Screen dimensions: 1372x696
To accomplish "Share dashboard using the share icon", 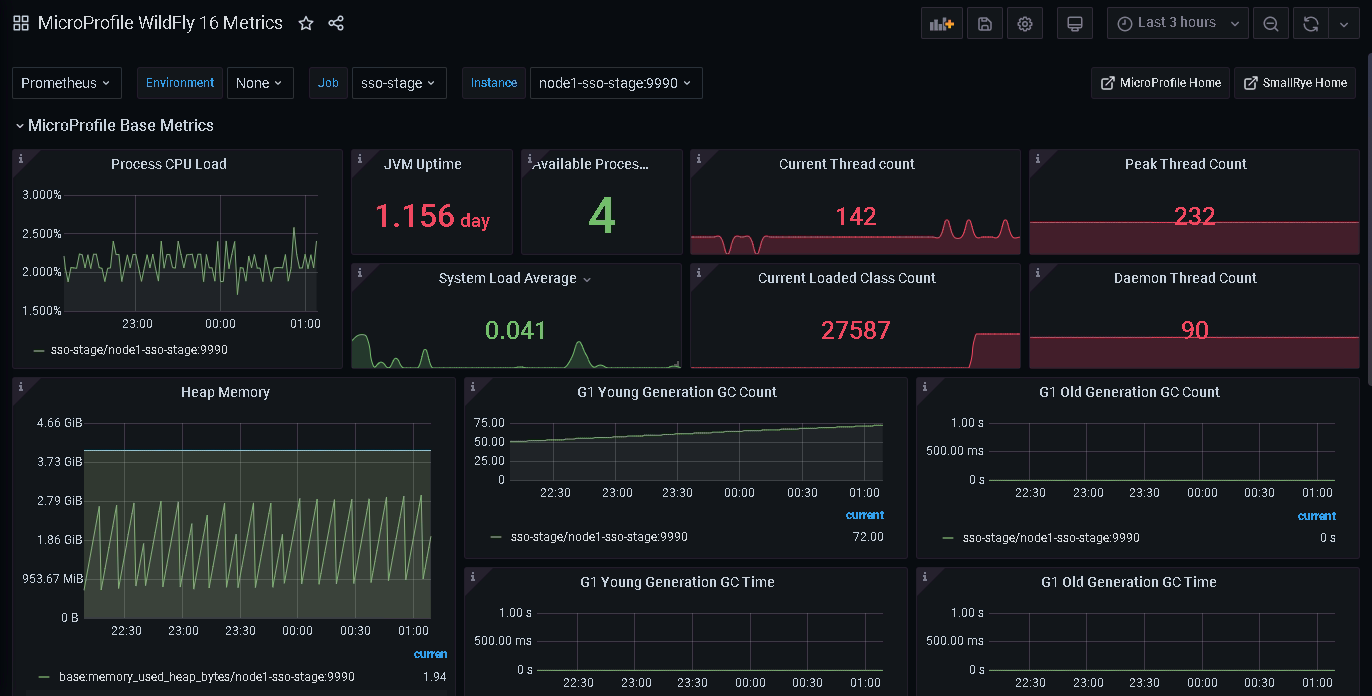I will coord(336,23).
